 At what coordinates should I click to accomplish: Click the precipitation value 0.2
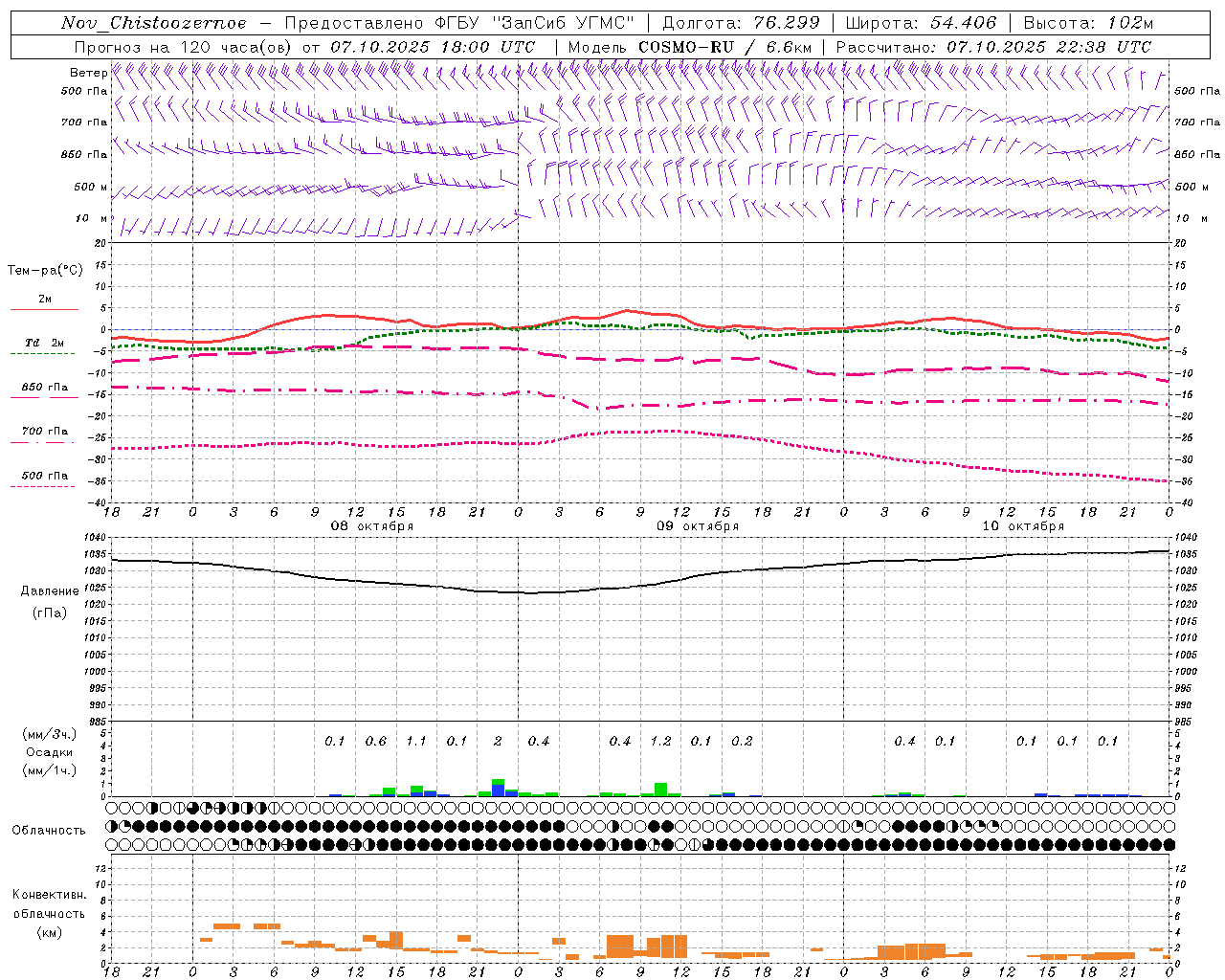pyautogui.click(x=742, y=741)
